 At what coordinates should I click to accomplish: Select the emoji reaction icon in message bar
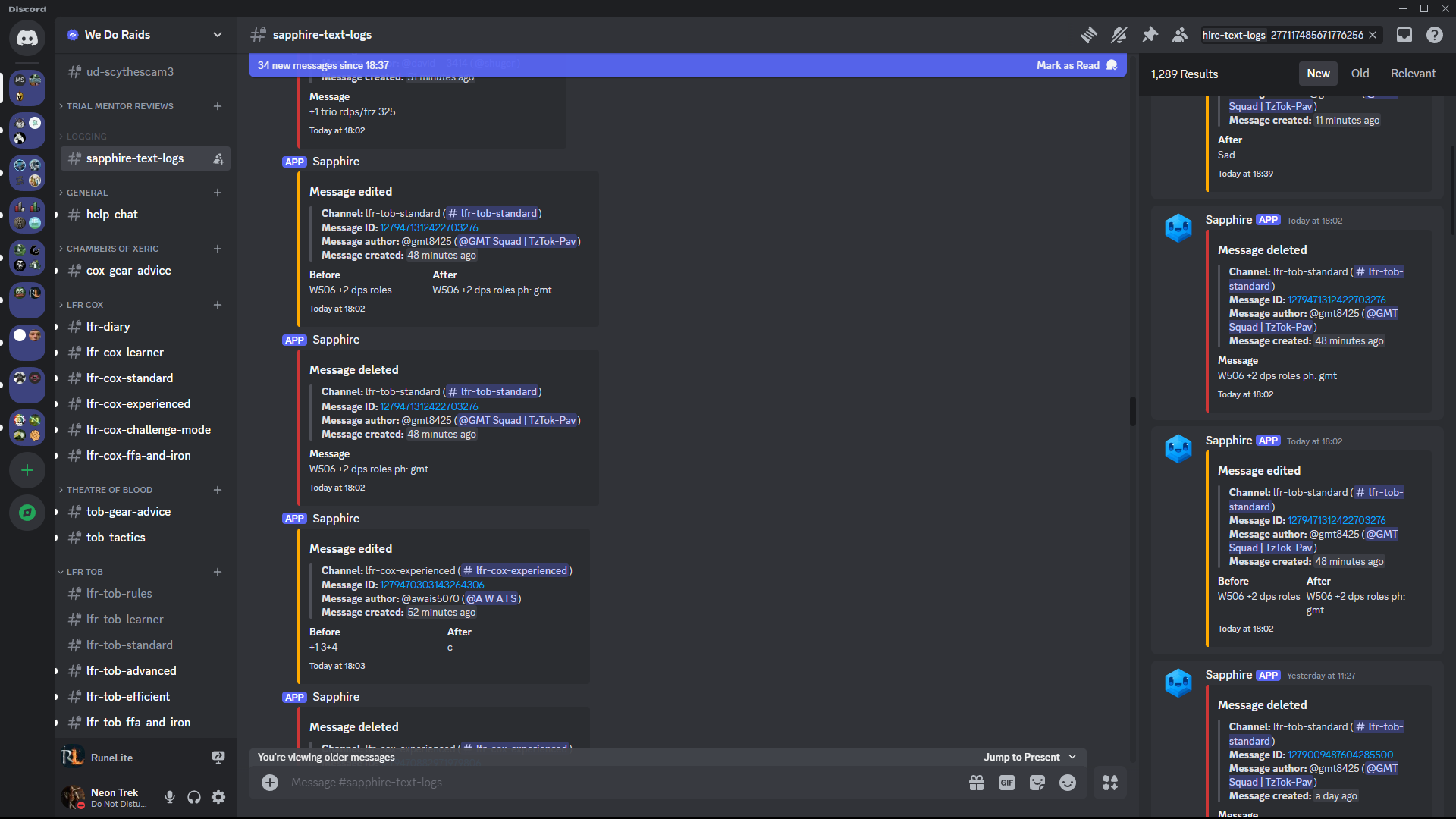[x=1068, y=782]
